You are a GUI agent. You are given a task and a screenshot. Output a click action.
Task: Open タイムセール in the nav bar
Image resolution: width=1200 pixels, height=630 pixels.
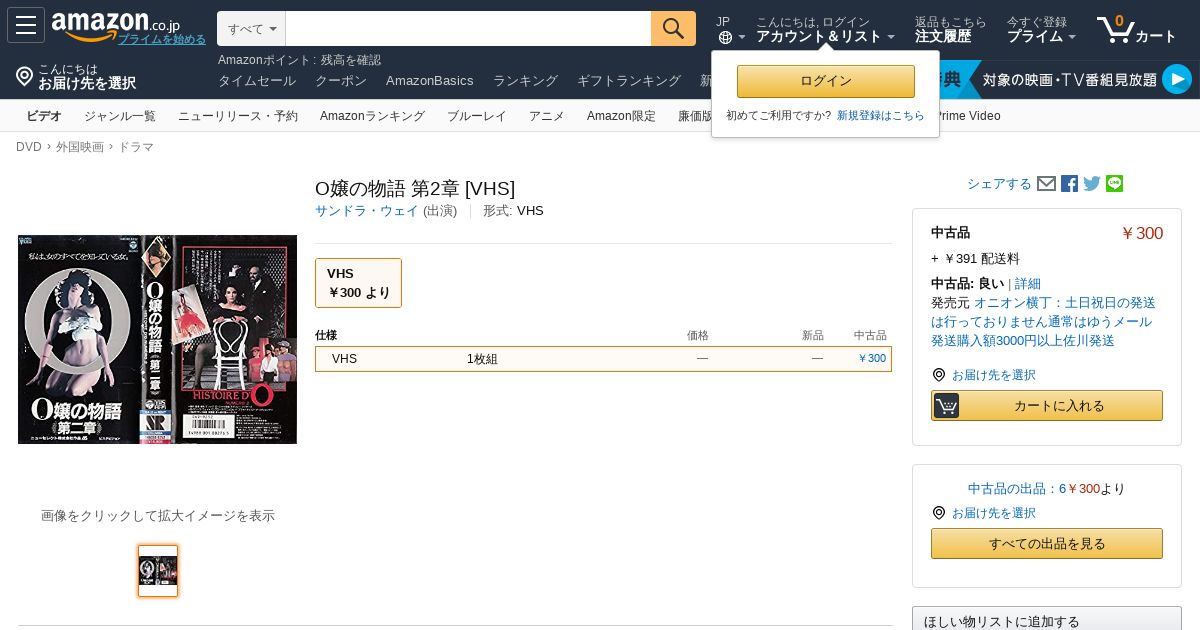257,81
